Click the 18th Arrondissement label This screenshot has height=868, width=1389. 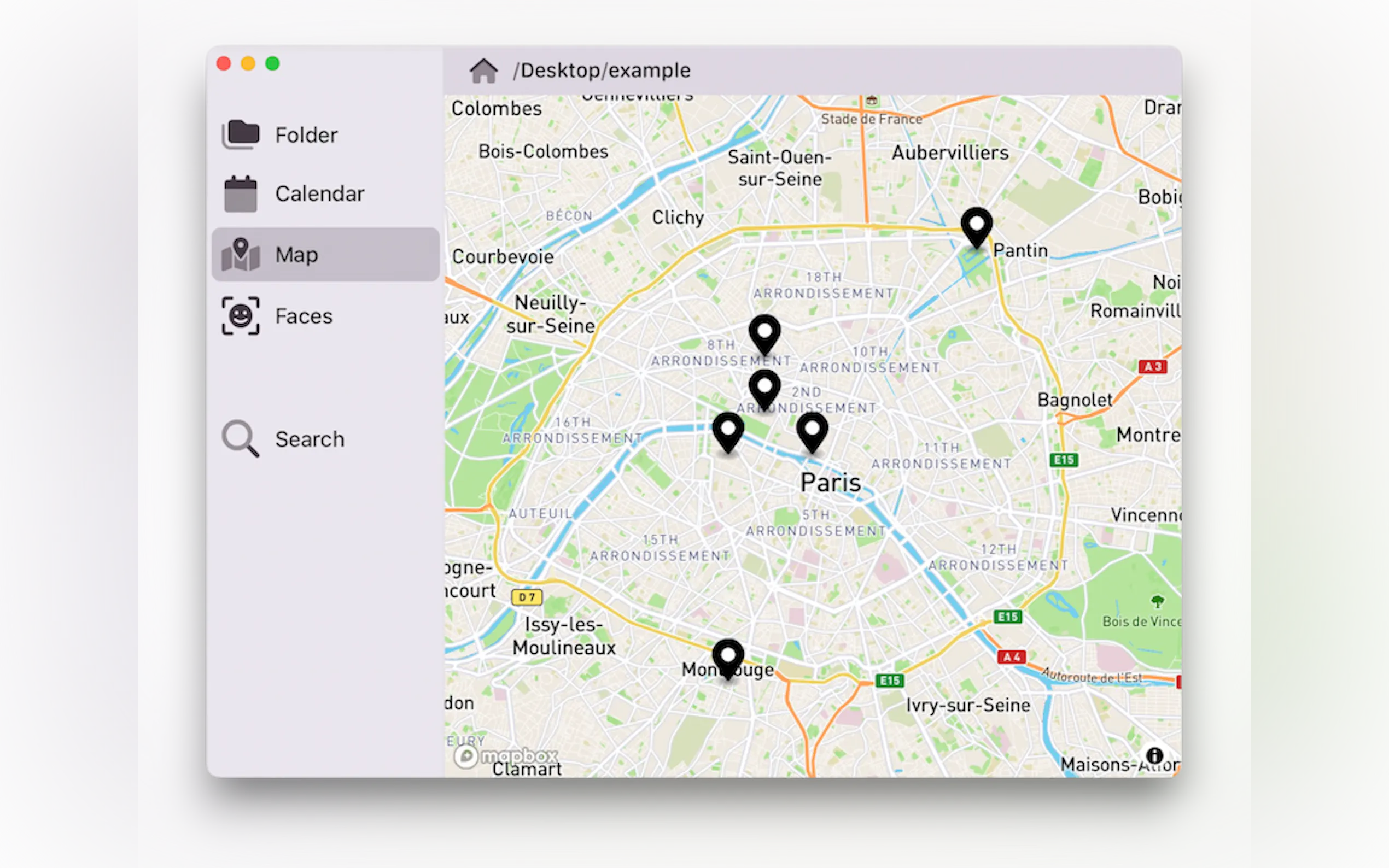pos(824,285)
